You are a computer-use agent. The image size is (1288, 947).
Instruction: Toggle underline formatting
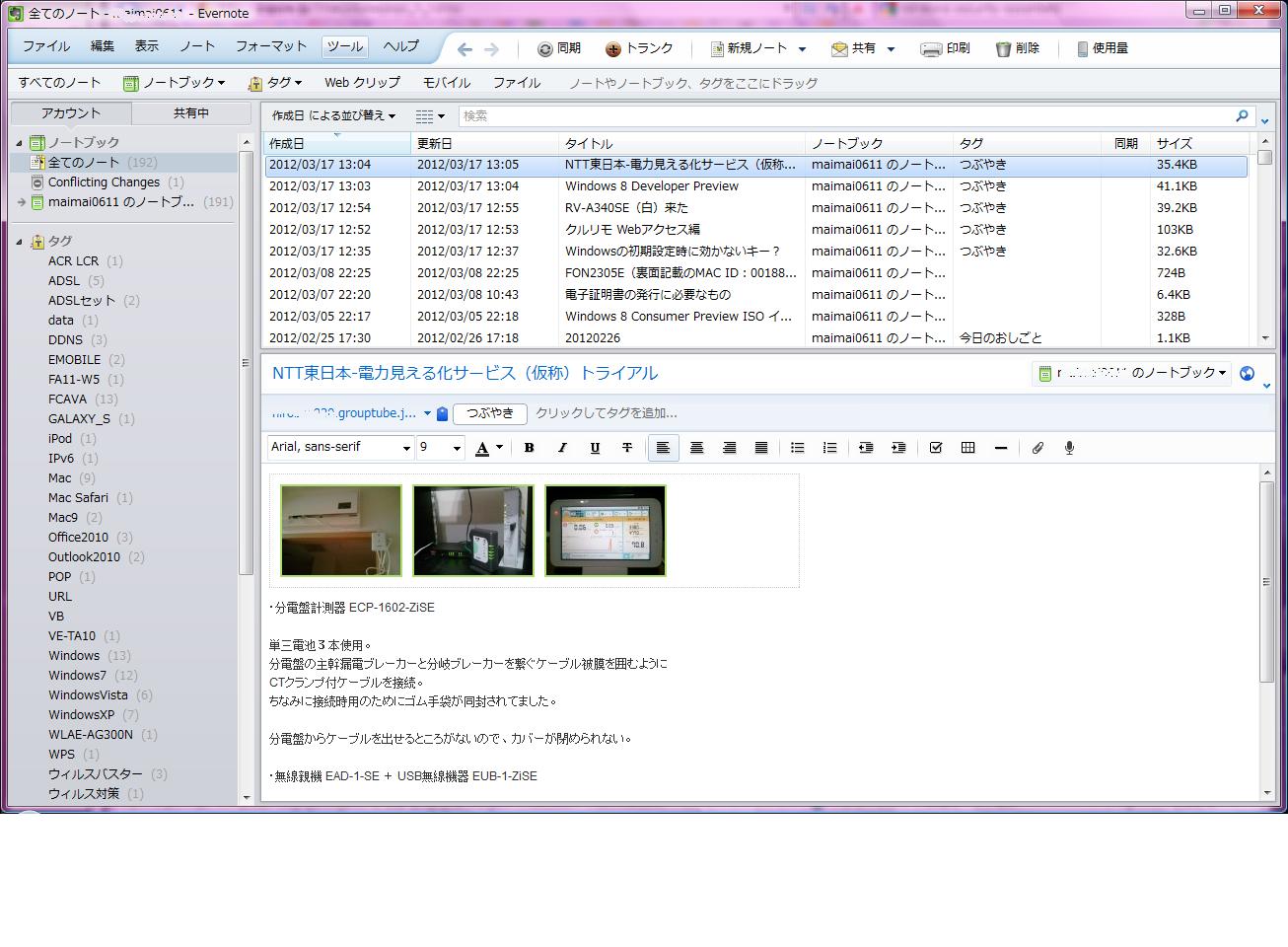click(594, 448)
